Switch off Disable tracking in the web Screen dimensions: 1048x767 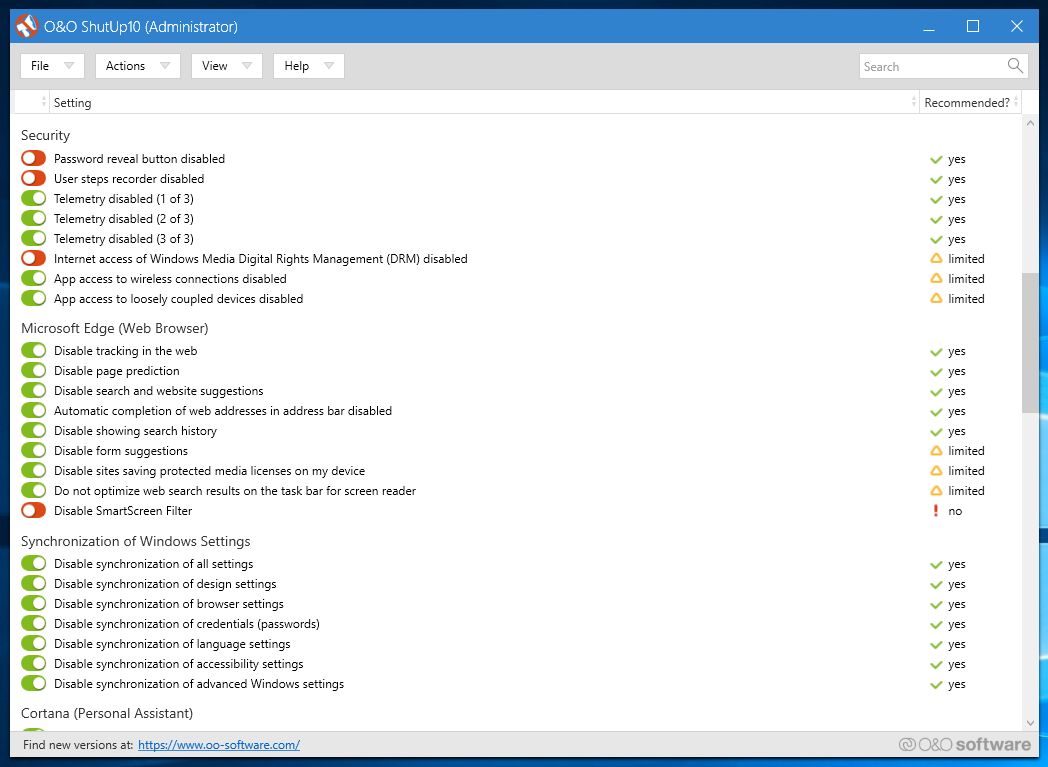click(33, 351)
